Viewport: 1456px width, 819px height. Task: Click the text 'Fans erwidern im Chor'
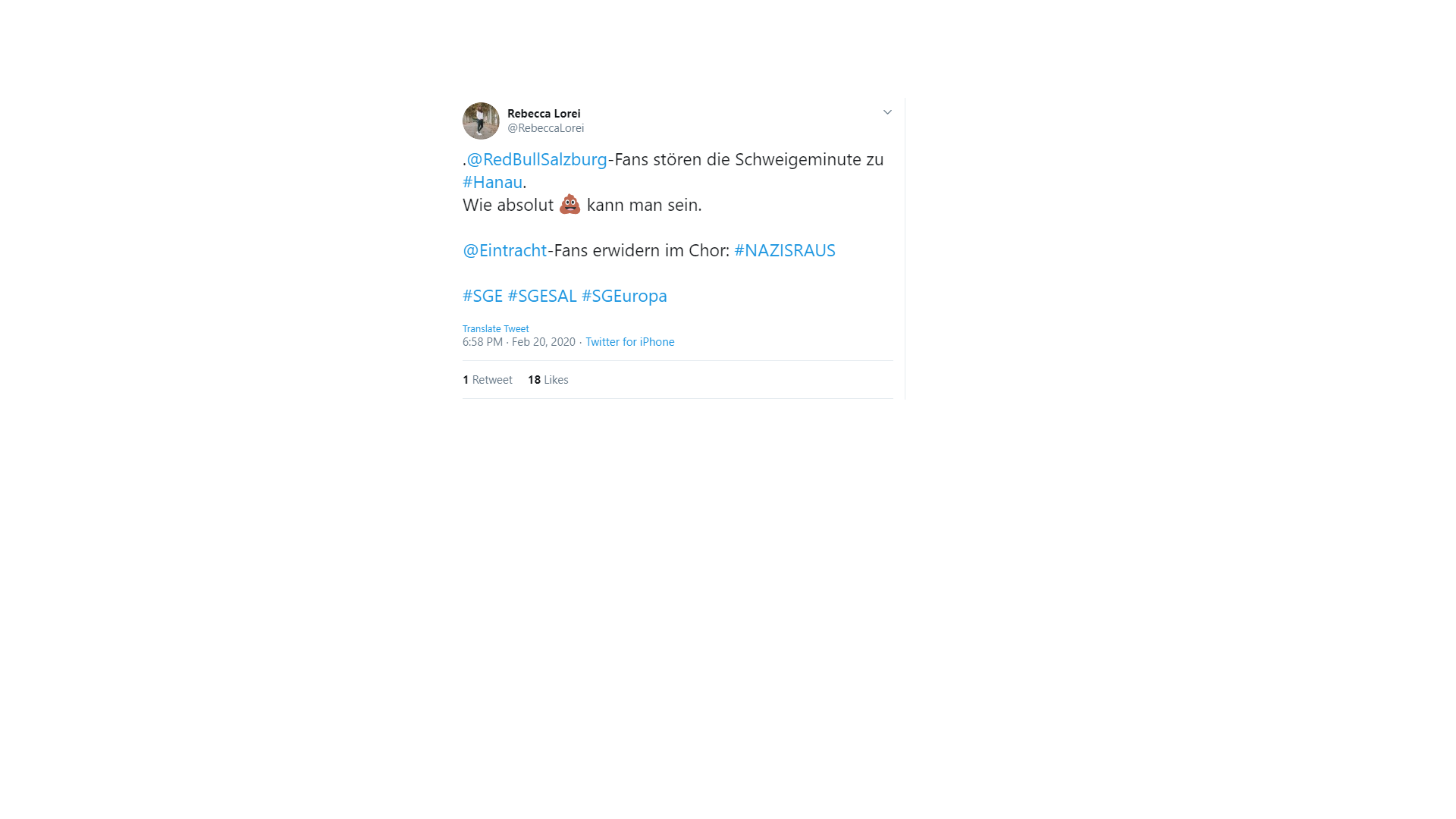[641, 250]
